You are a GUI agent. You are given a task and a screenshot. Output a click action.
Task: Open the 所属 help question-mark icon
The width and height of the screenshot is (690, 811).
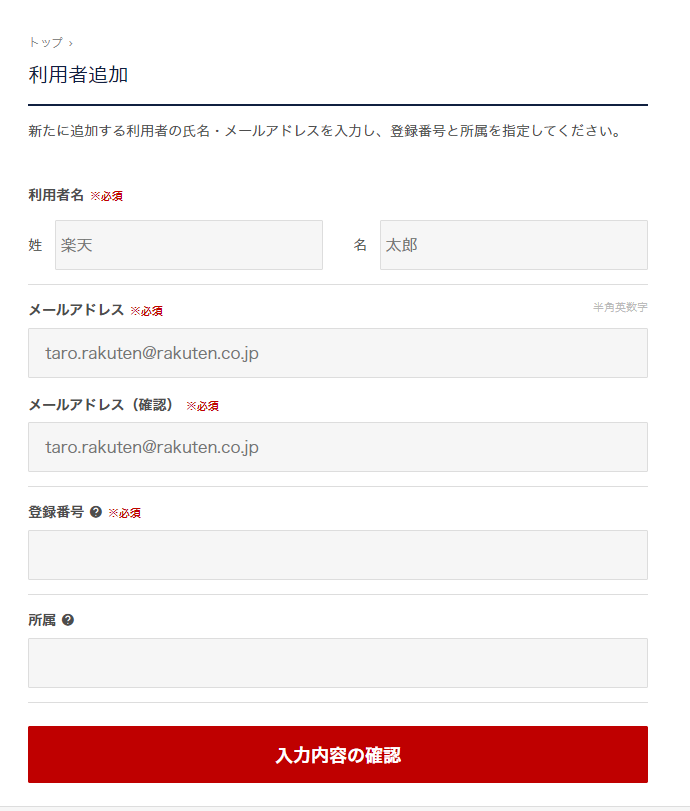point(68,620)
